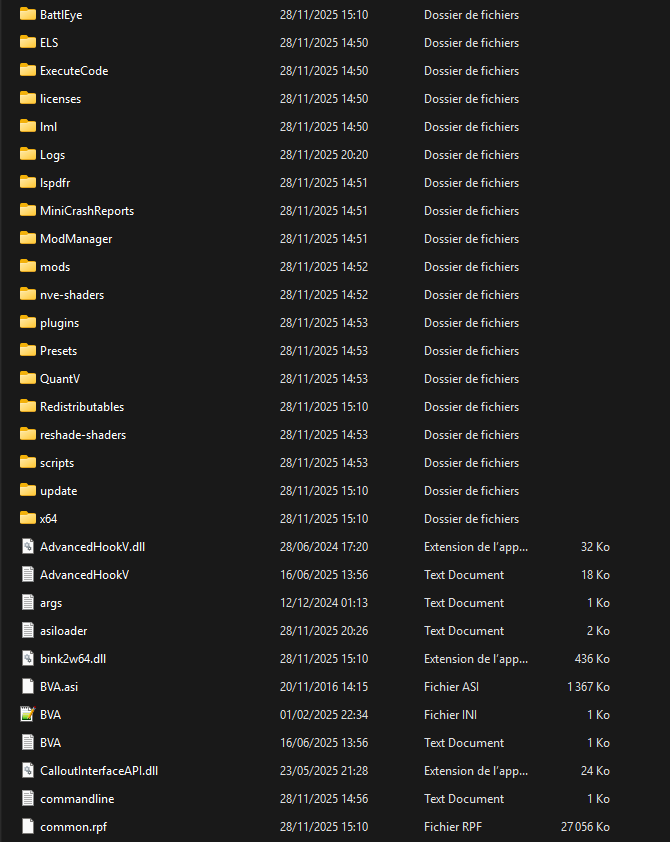Select the asiloader file name
Image resolution: width=670 pixels, height=842 pixels.
pos(63,631)
